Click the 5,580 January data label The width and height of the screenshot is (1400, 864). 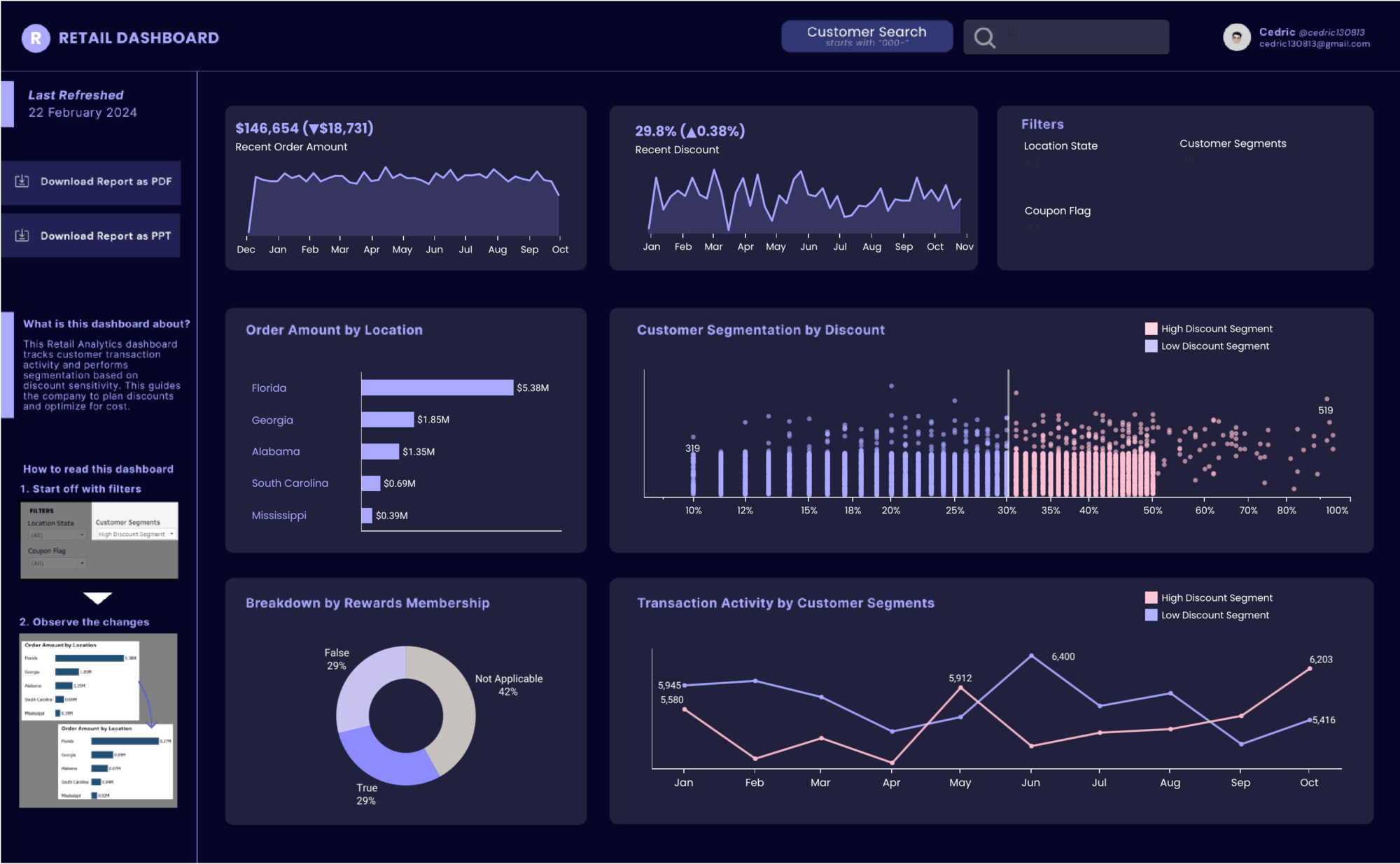672,700
